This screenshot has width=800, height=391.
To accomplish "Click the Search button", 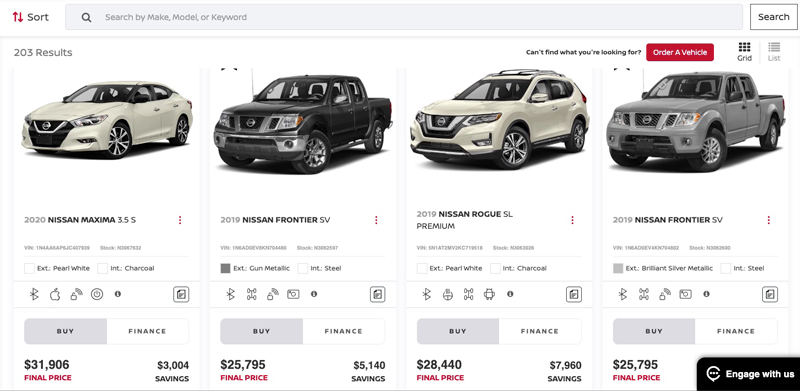I will 773,17.
